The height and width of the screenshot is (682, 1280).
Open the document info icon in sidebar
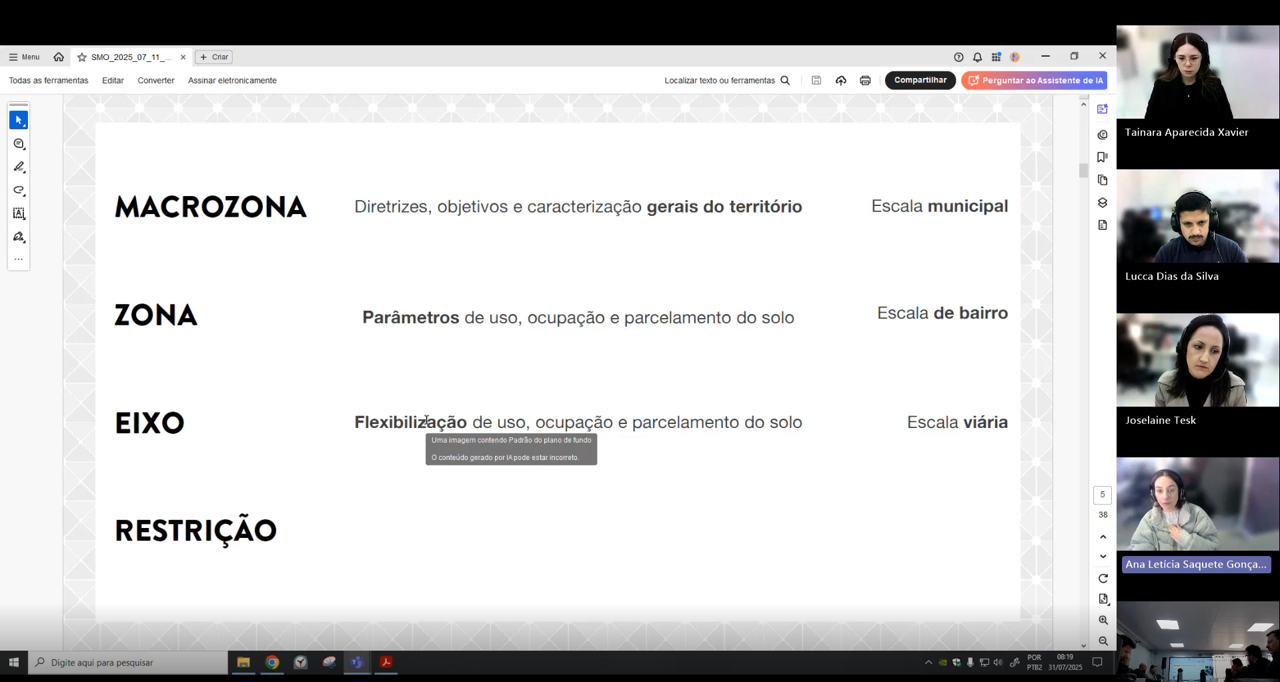pyautogui.click(x=1102, y=225)
